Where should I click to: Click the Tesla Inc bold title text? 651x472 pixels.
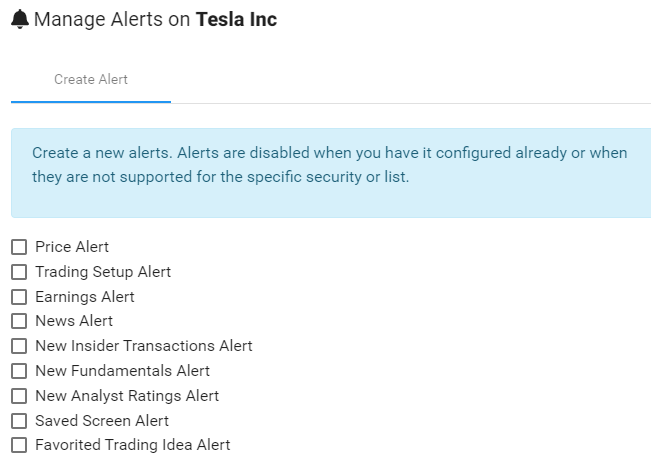236,20
